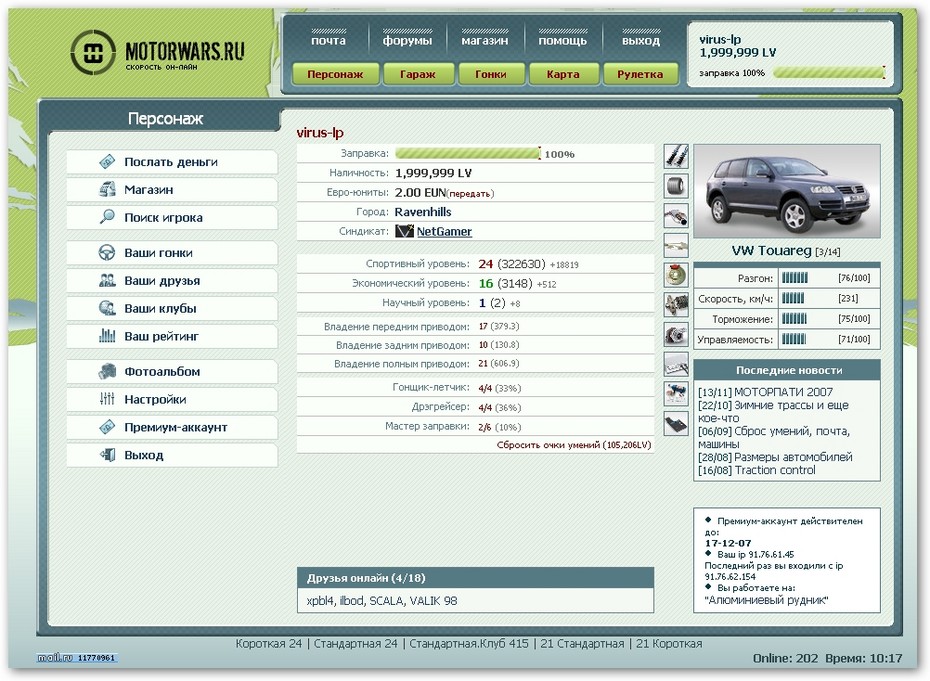Viewport: 930px width, 681px height.
Task: Click the Motorwars.ru logo emblem
Action: [93, 52]
